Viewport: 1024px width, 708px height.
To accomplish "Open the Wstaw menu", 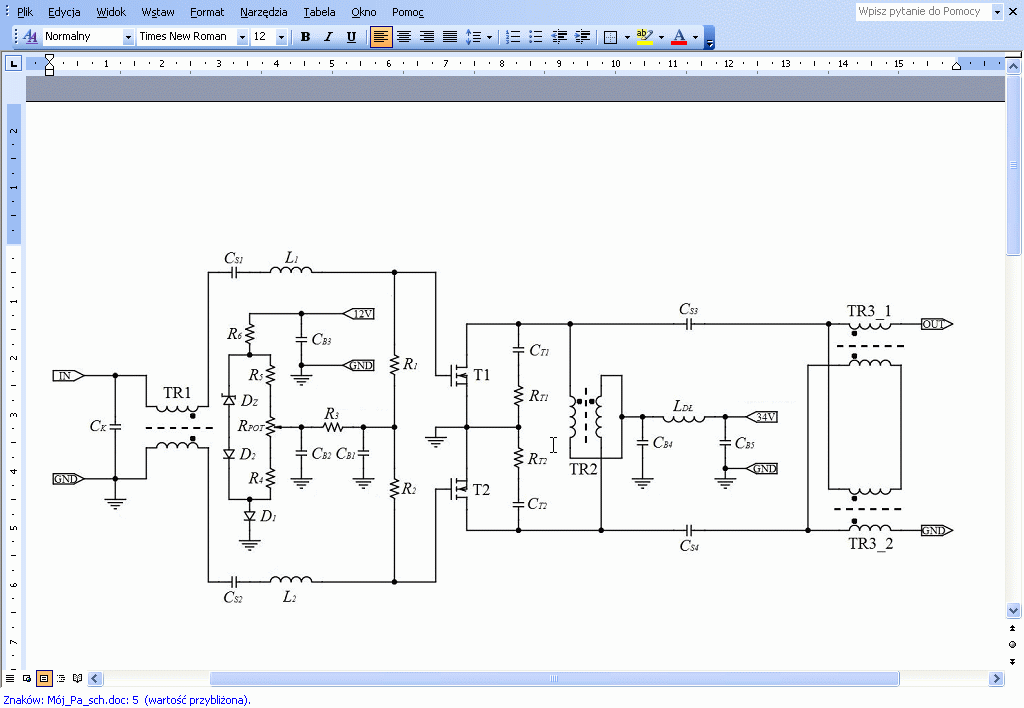I will click(158, 12).
